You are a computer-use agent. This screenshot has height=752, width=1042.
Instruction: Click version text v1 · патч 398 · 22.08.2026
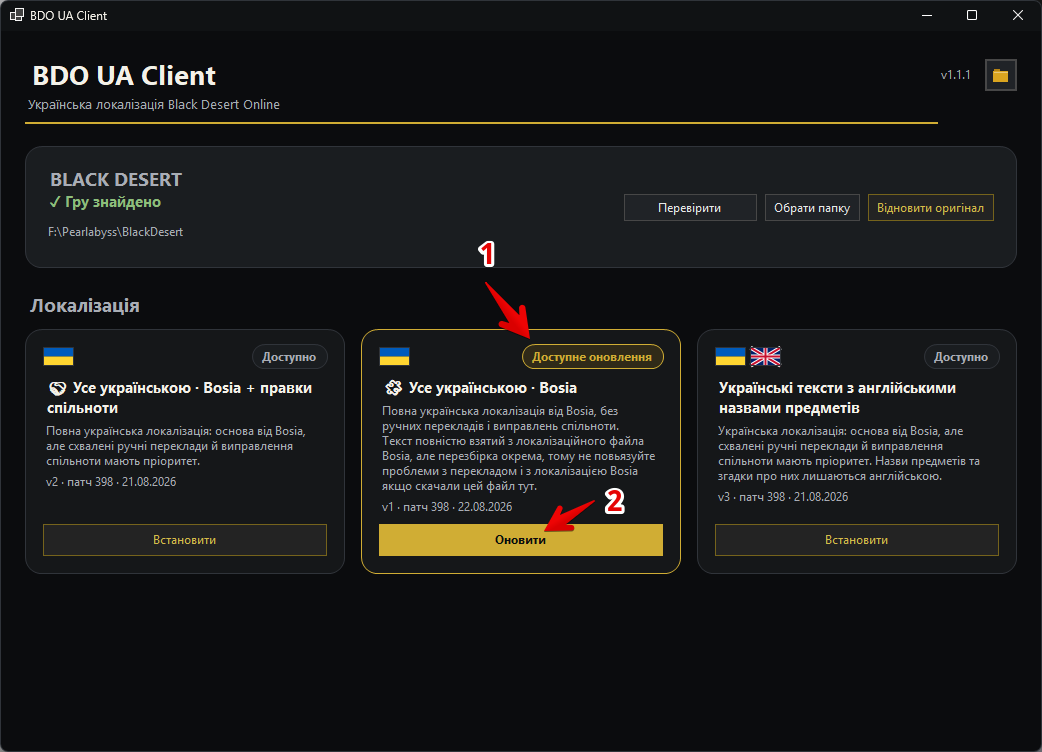pos(447,507)
